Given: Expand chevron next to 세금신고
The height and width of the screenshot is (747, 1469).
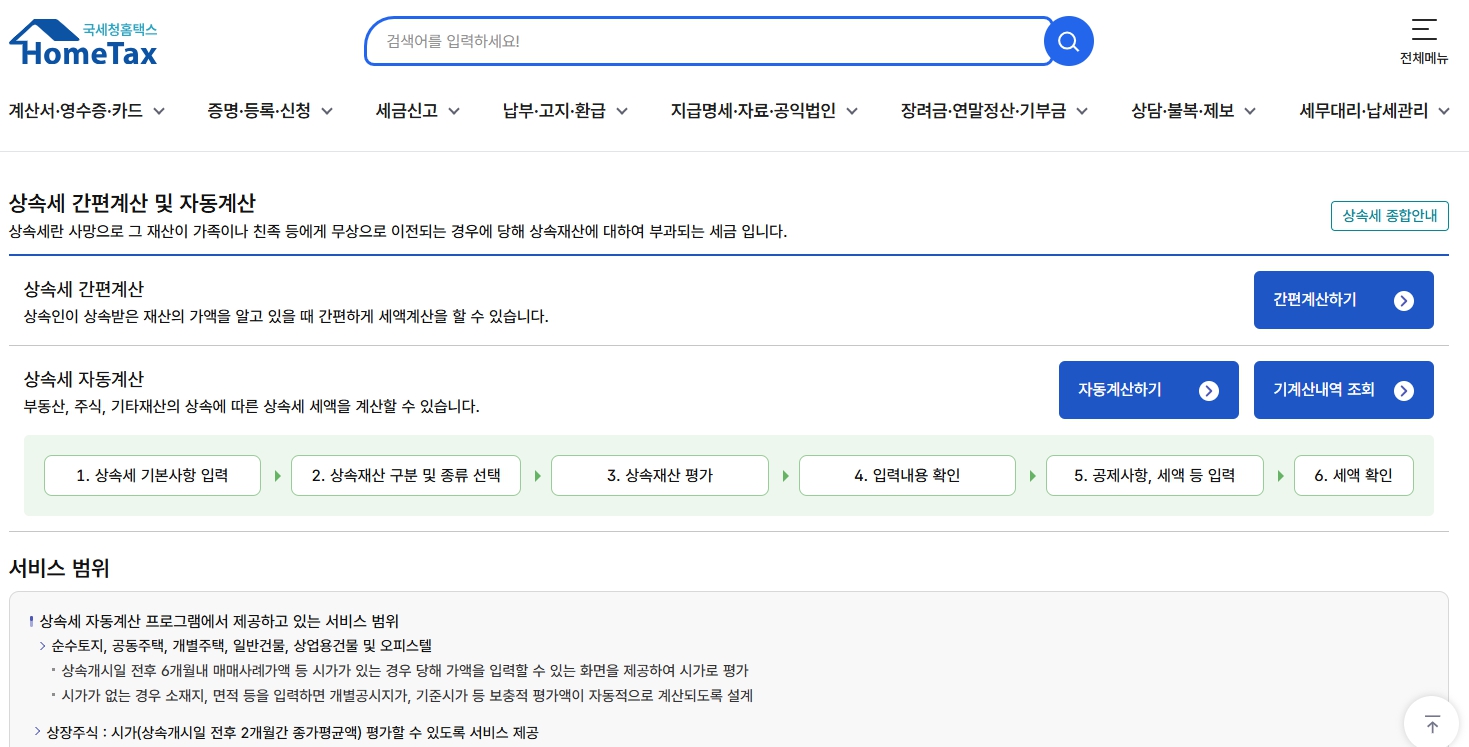Looking at the screenshot, I should click(454, 111).
